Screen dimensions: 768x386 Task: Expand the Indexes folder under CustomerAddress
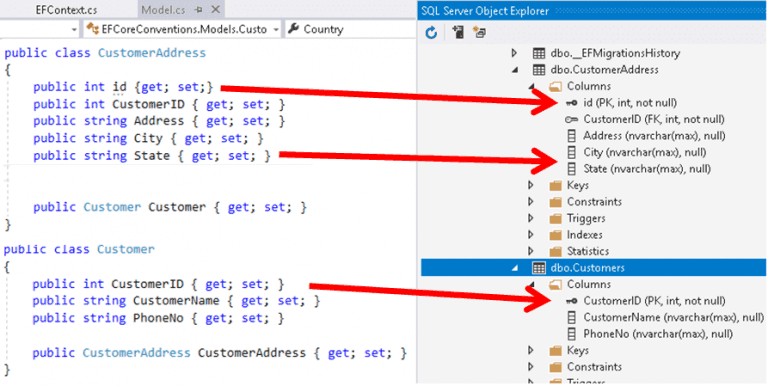point(530,235)
